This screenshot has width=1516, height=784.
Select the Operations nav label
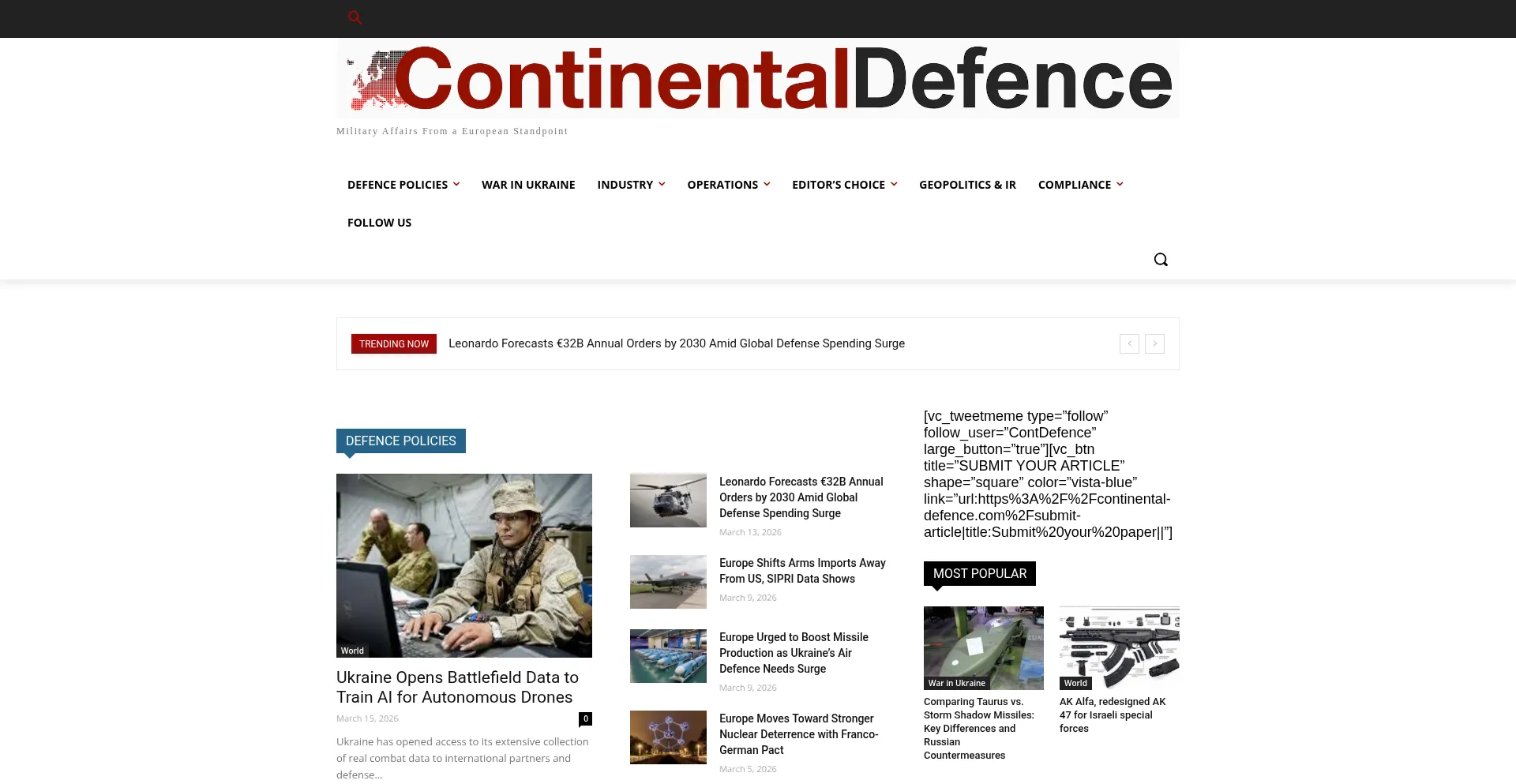[x=722, y=185]
